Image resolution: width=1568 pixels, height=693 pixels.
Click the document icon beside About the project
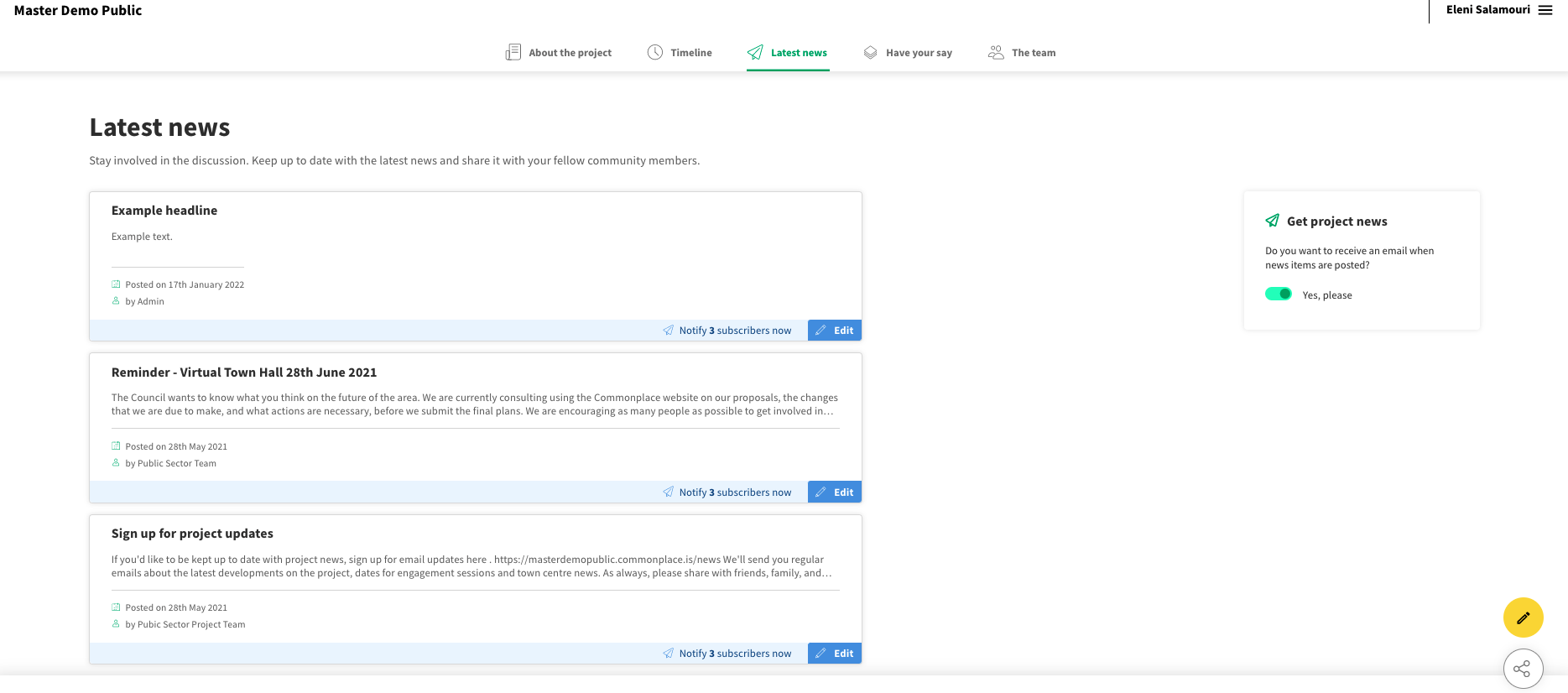click(513, 52)
